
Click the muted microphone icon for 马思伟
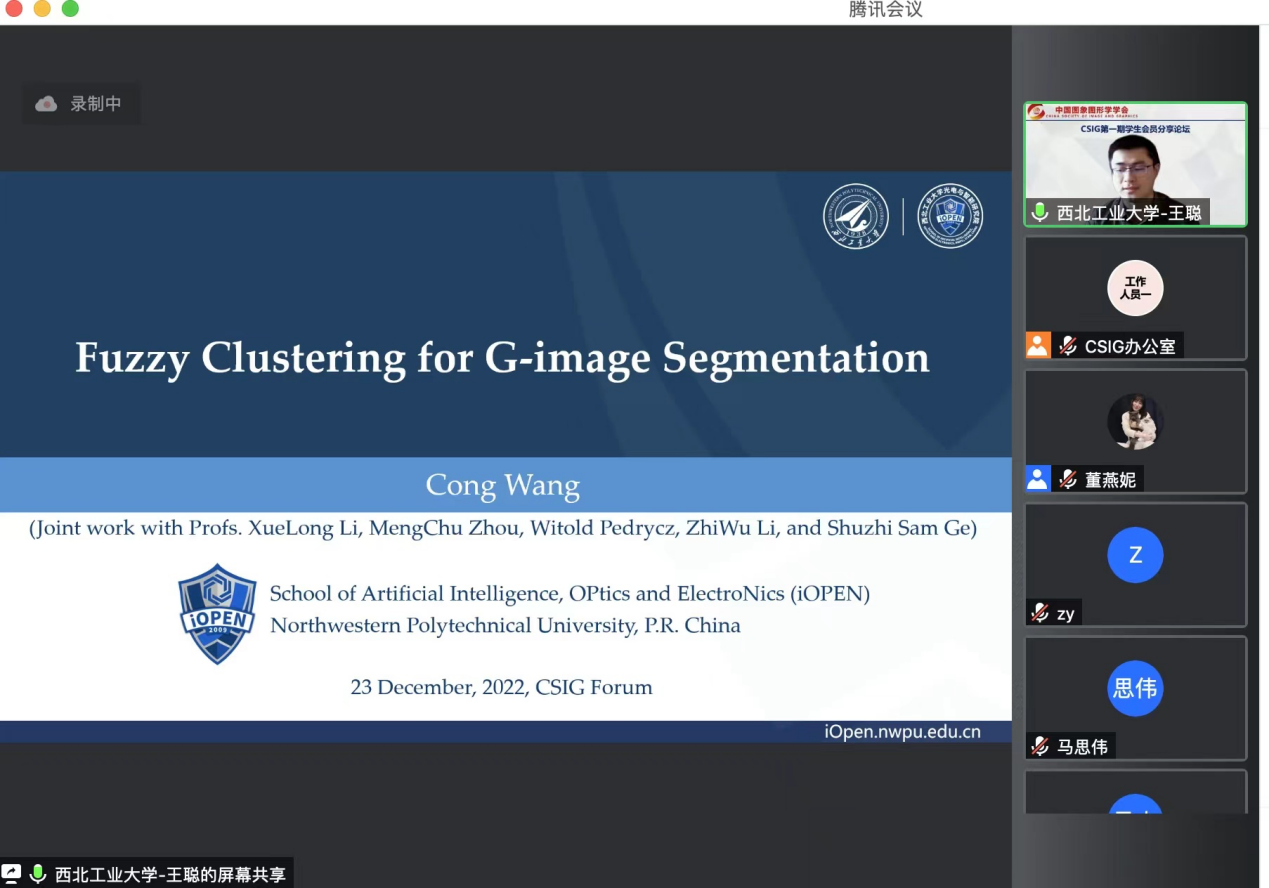[1040, 746]
